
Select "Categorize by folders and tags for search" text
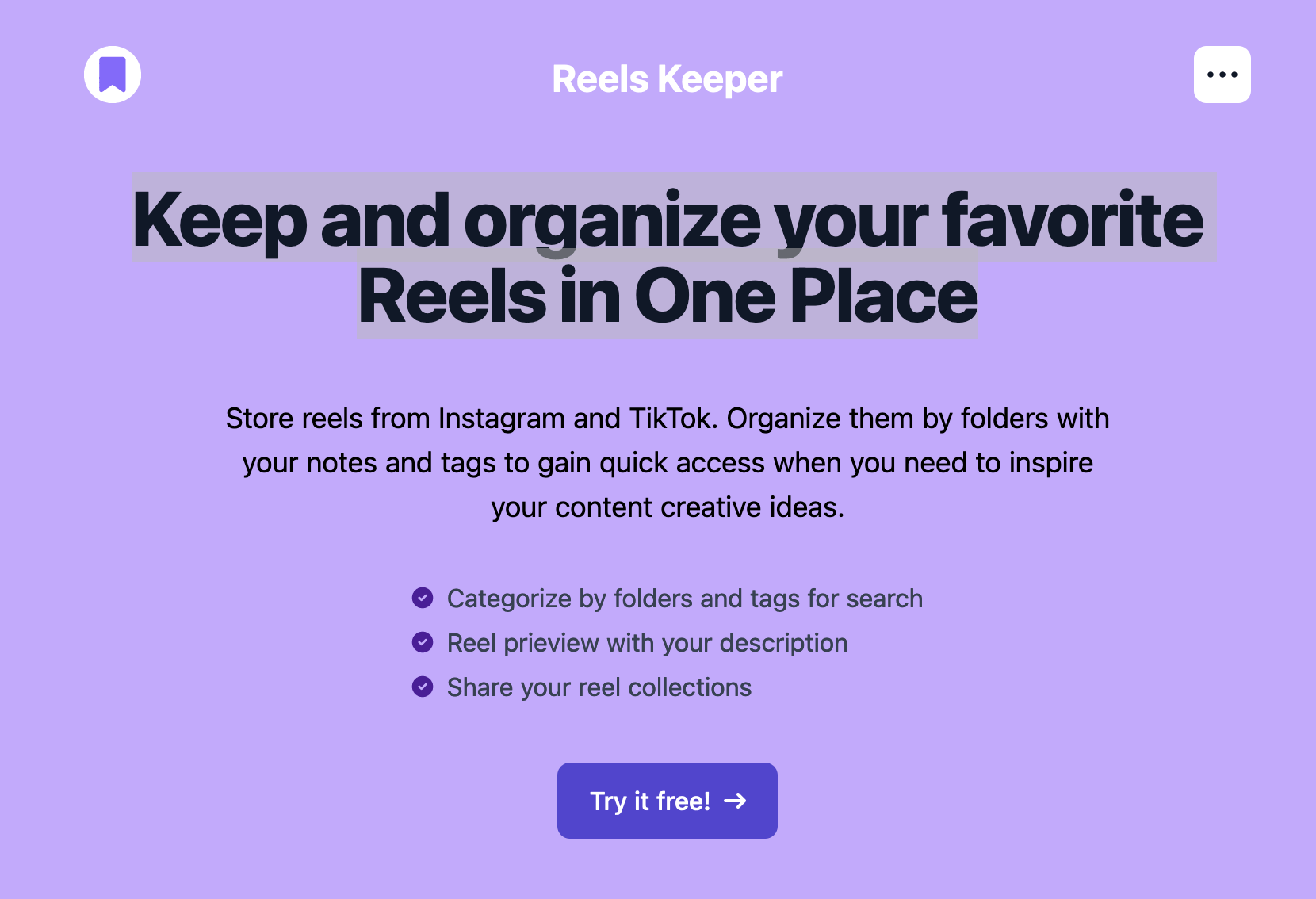pos(684,599)
